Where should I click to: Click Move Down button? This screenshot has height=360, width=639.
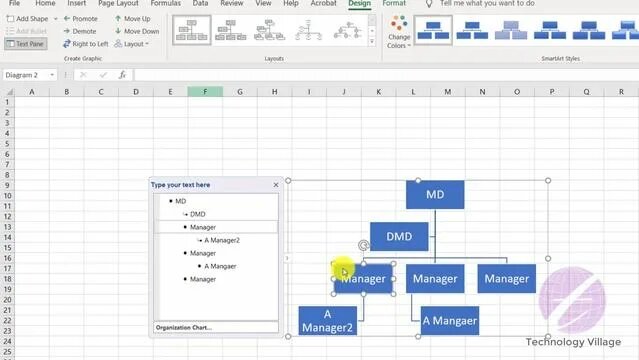137,31
